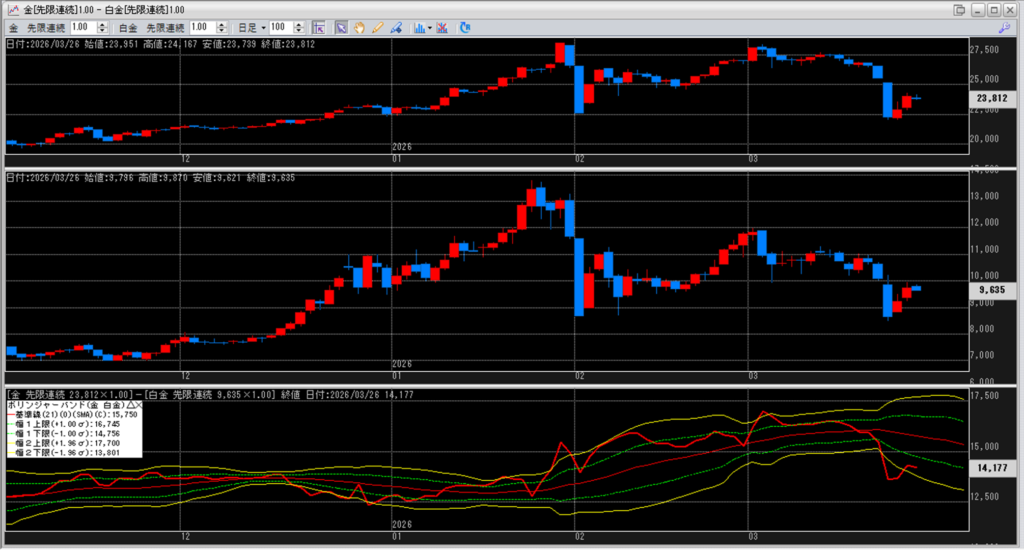The width and height of the screenshot is (1024, 550).
Task: Open settings with the wrench icon
Action: [x=1004, y=27]
